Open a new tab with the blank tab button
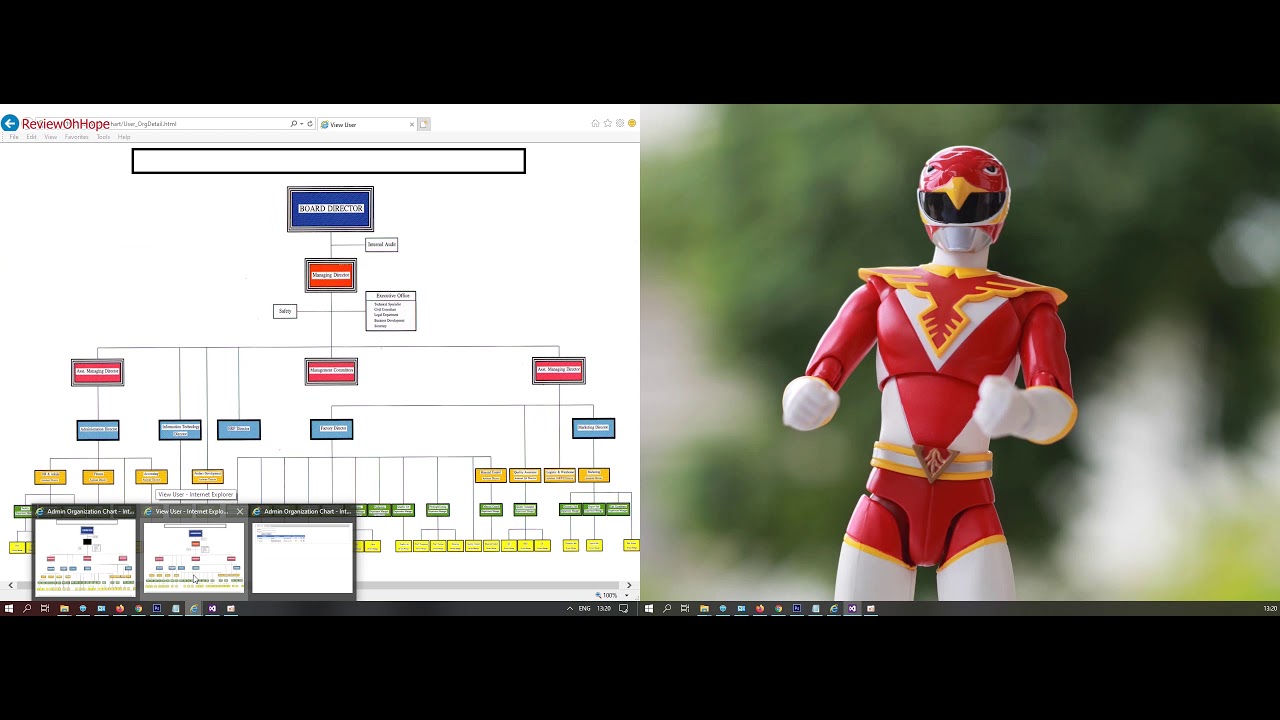Image resolution: width=1280 pixels, height=720 pixels. click(x=424, y=124)
